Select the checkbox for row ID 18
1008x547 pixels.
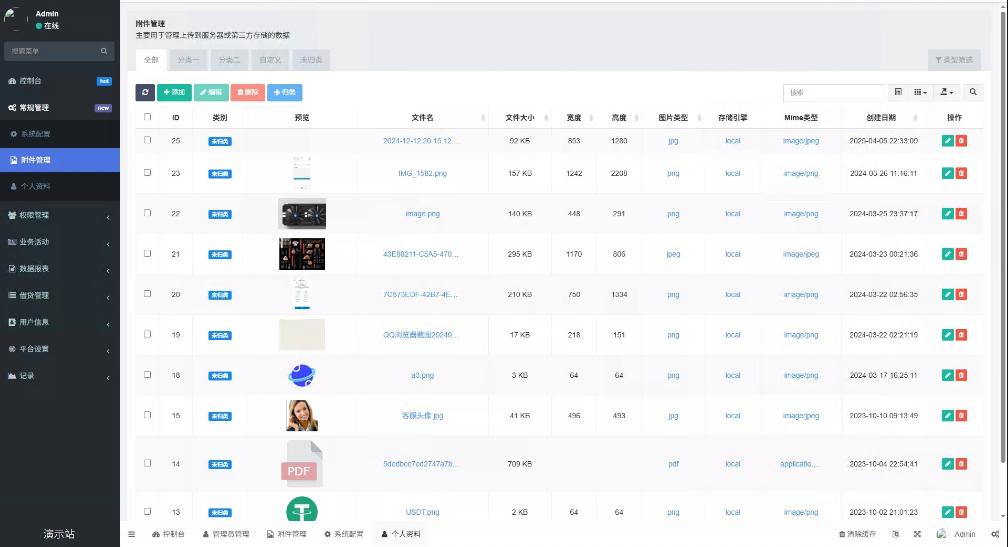click(148, 375)
